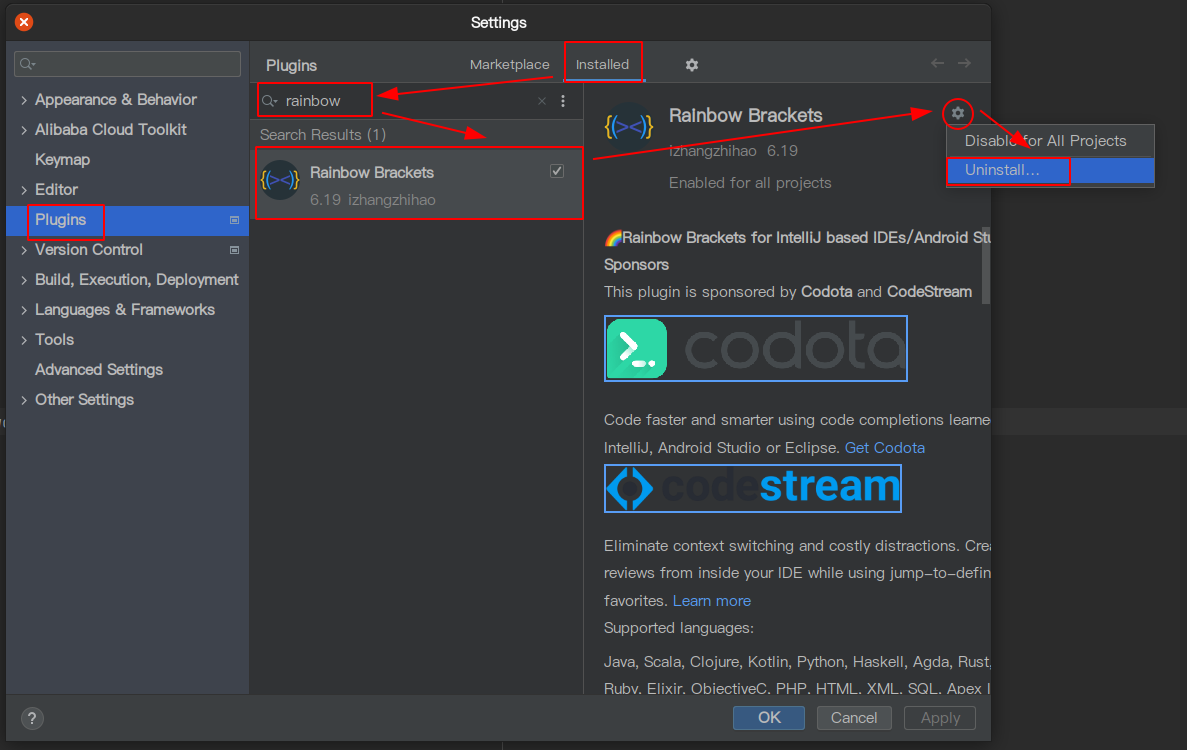Open the Learn more link

point(712,601)
